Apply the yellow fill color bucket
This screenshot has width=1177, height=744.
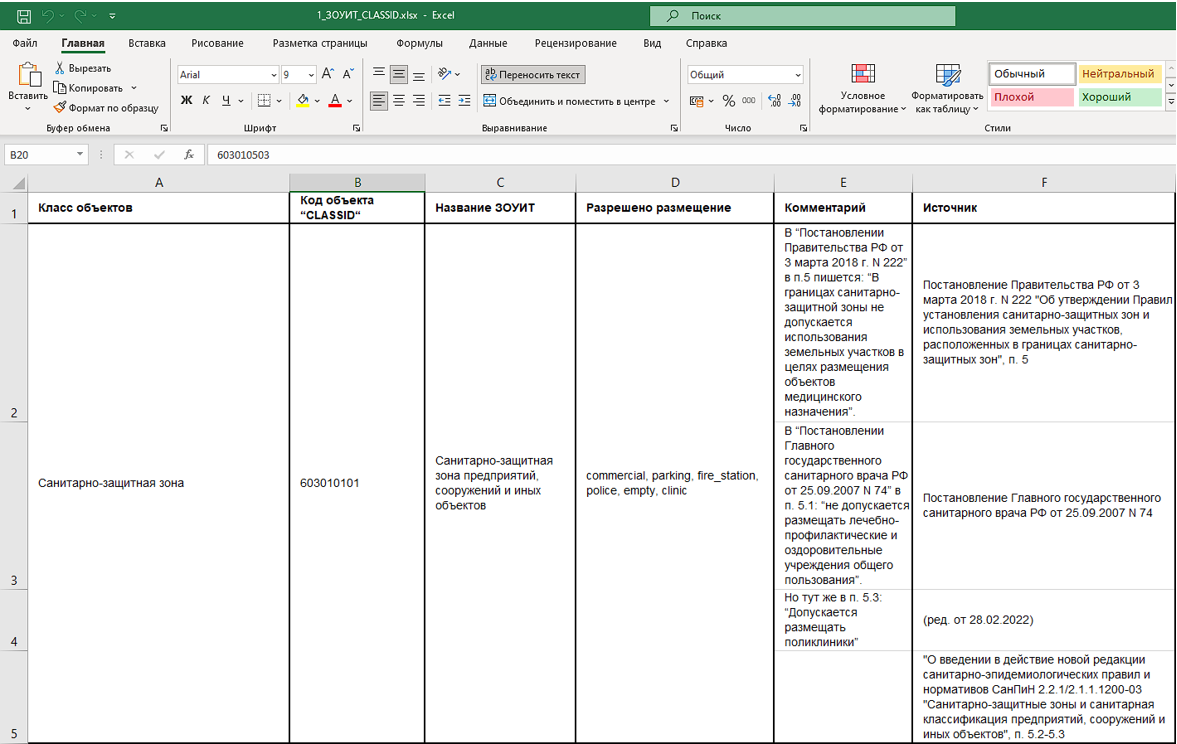pyautogui.click(x=302, y=101)
